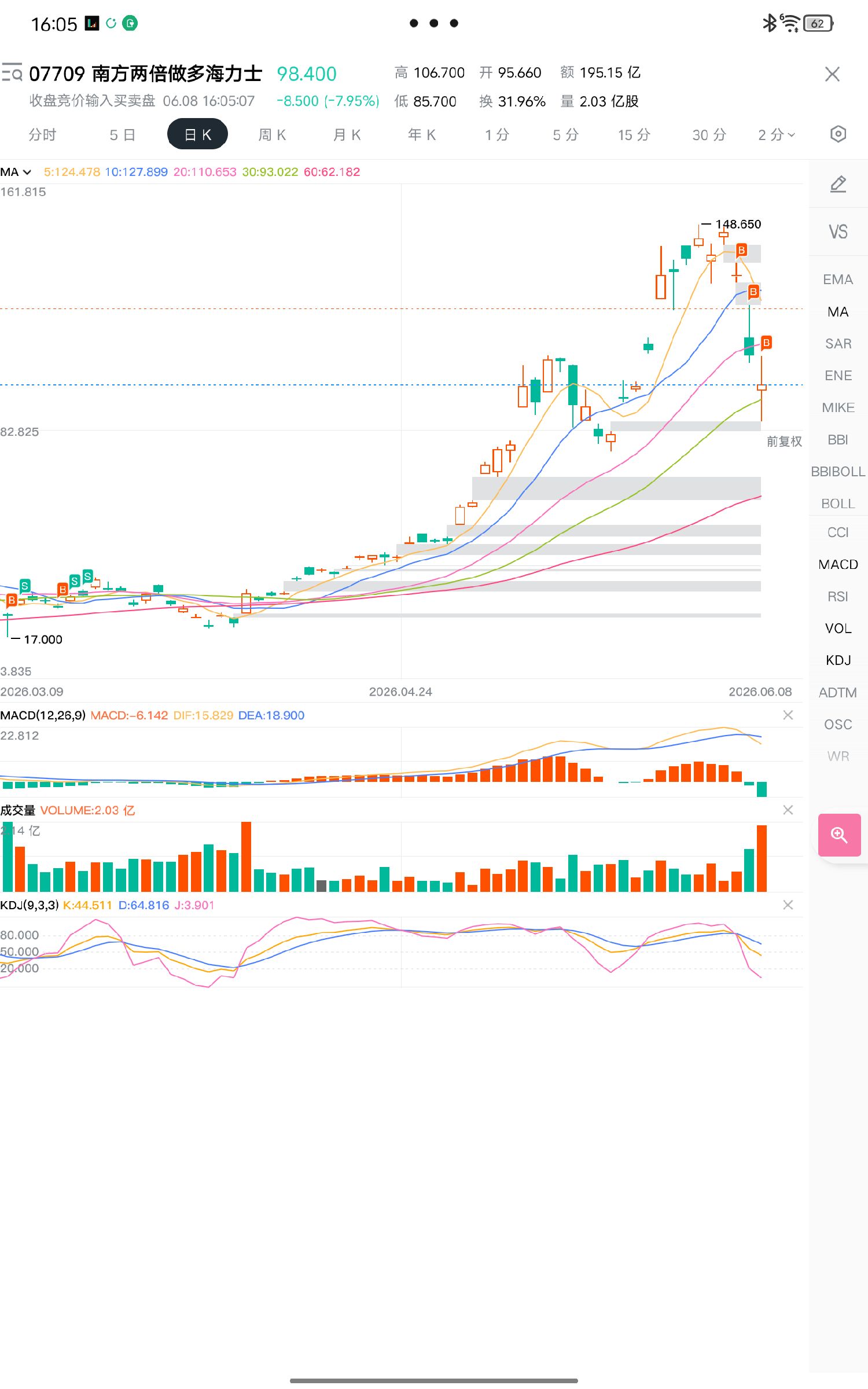The image size is (868, 1389).
Task: Close the MACD indicator panel
Action: [788, 715]
